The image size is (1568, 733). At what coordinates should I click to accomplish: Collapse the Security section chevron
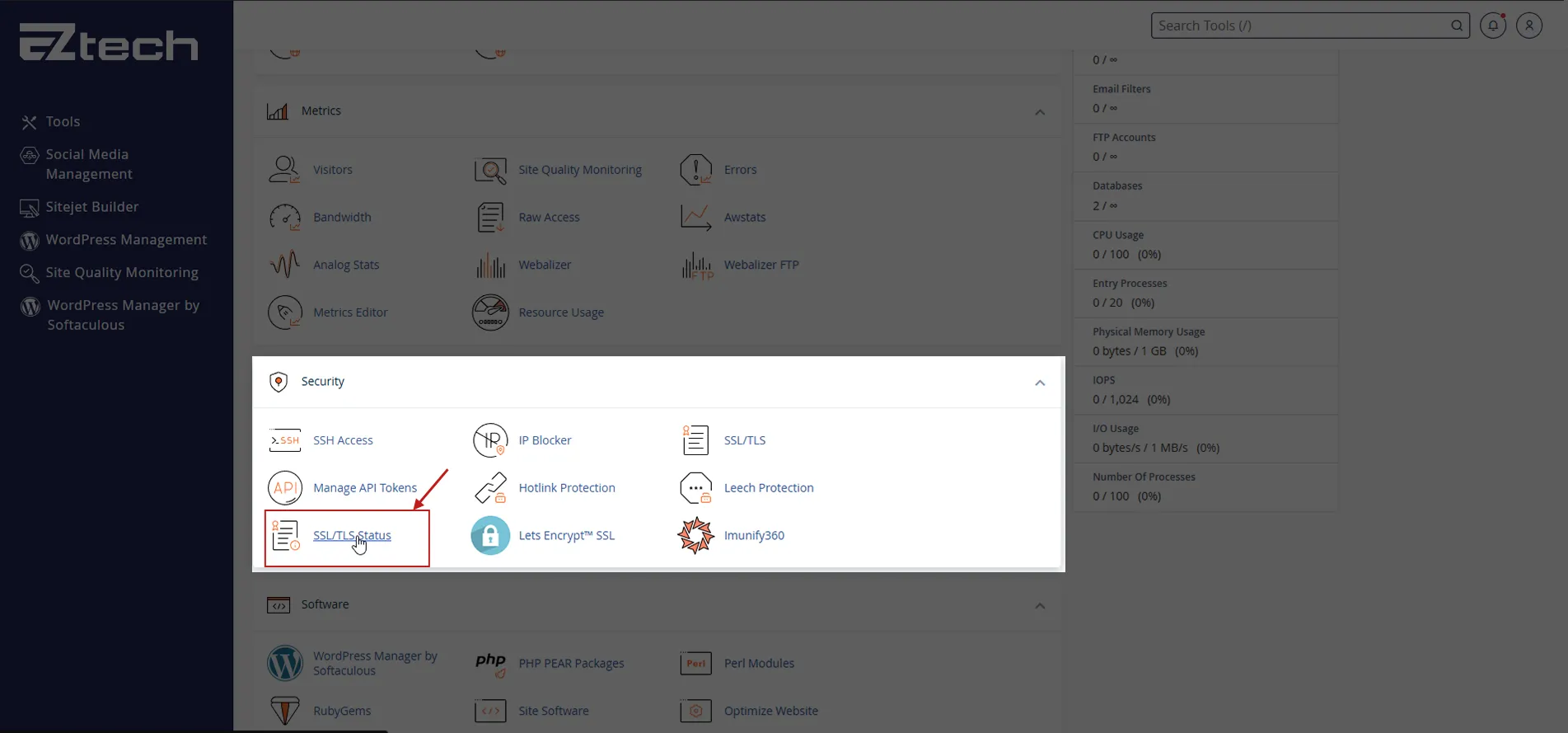(x=1040, y=383)
